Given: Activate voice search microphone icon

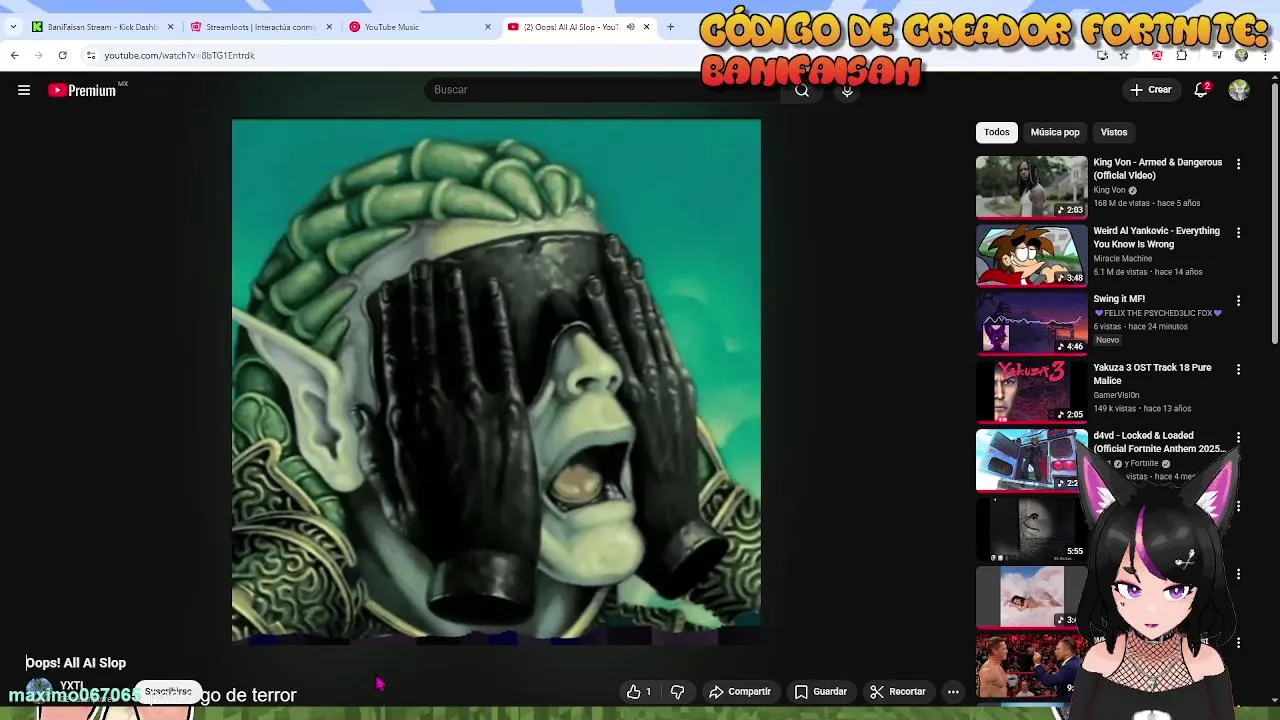Looking at the screenshot, I should pos(847,90).
